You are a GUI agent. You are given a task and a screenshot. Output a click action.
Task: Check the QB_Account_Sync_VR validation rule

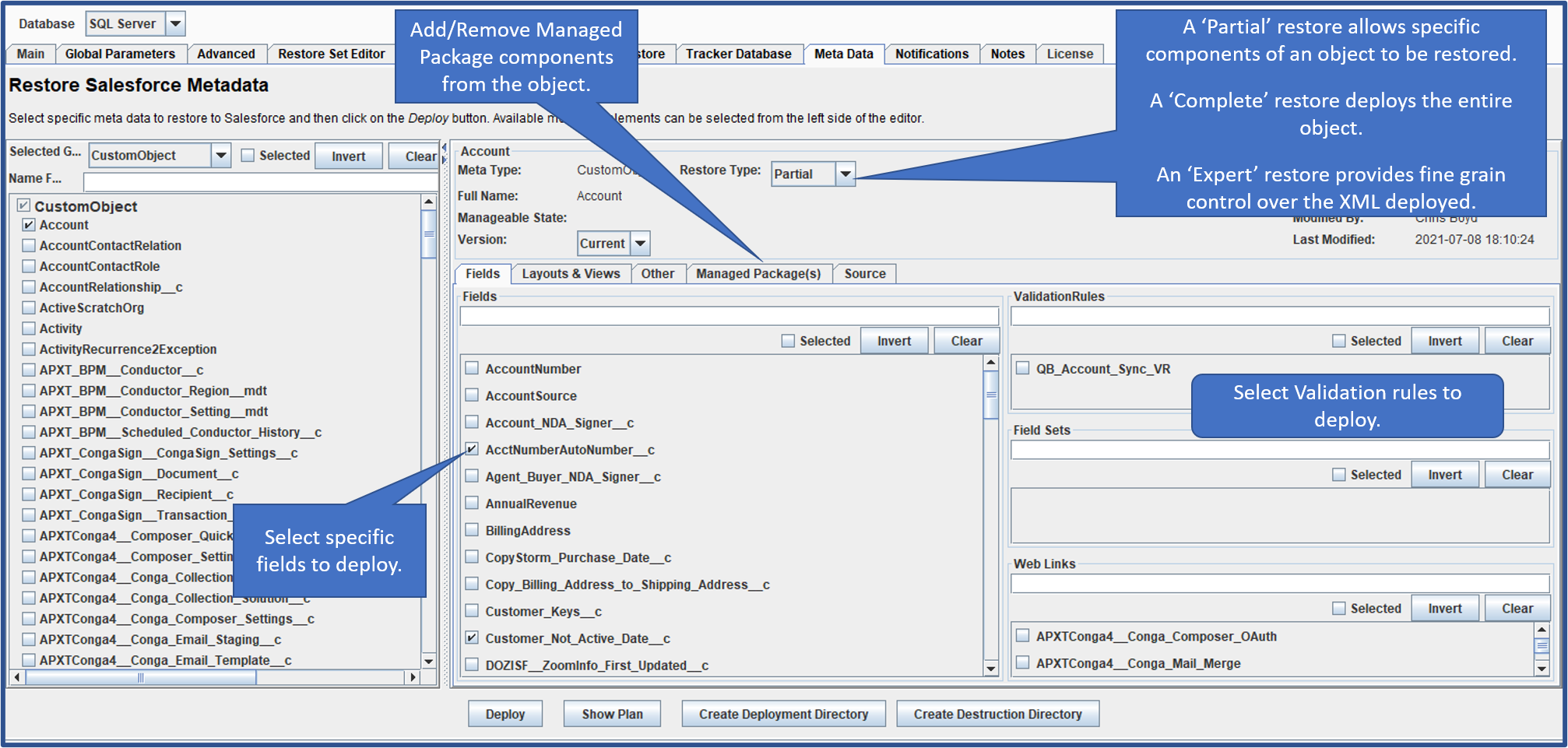1023,368
